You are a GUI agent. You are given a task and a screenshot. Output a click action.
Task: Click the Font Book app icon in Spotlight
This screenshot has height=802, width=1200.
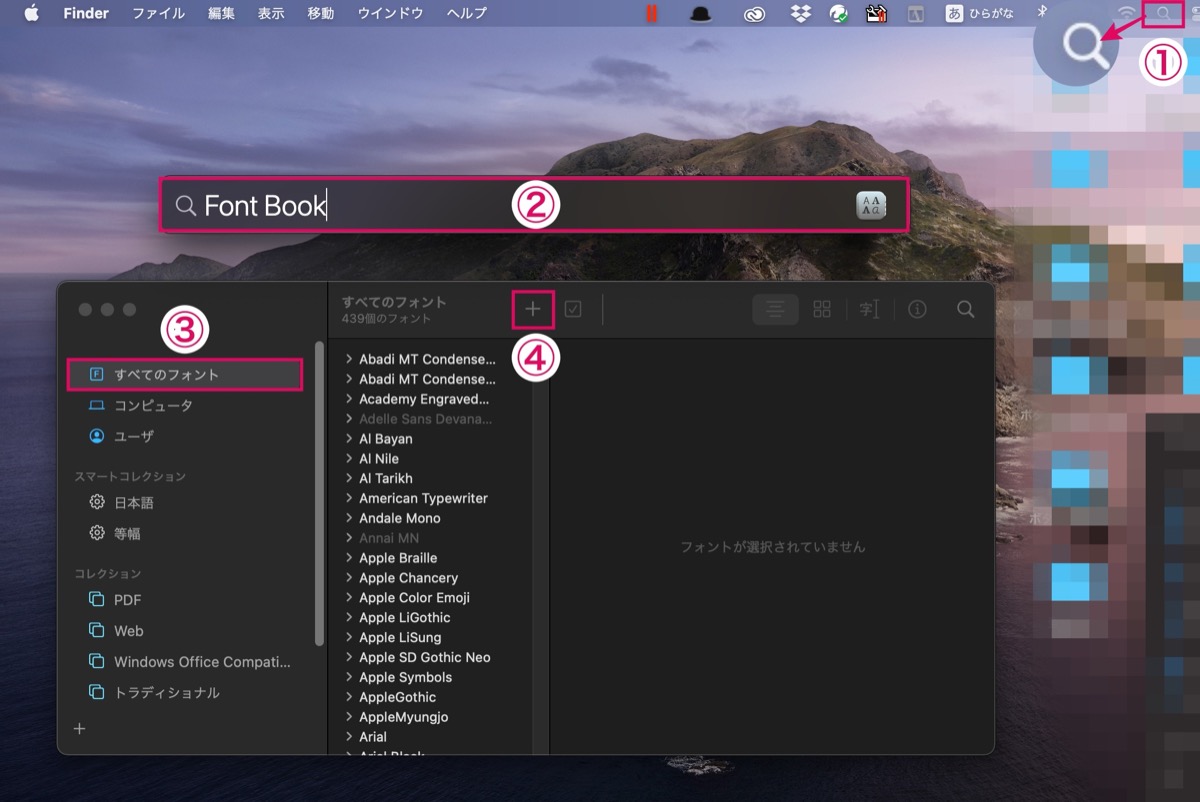click(x=871, y=205)
